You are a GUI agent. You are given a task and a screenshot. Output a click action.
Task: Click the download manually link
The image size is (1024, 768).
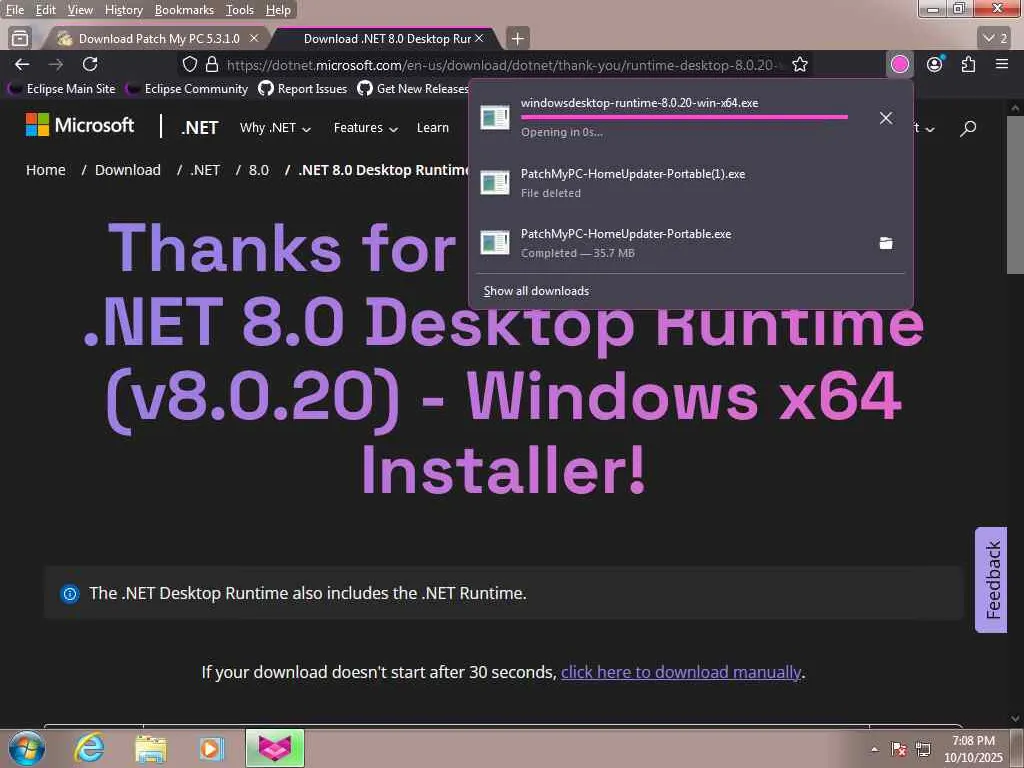(680, 672)
